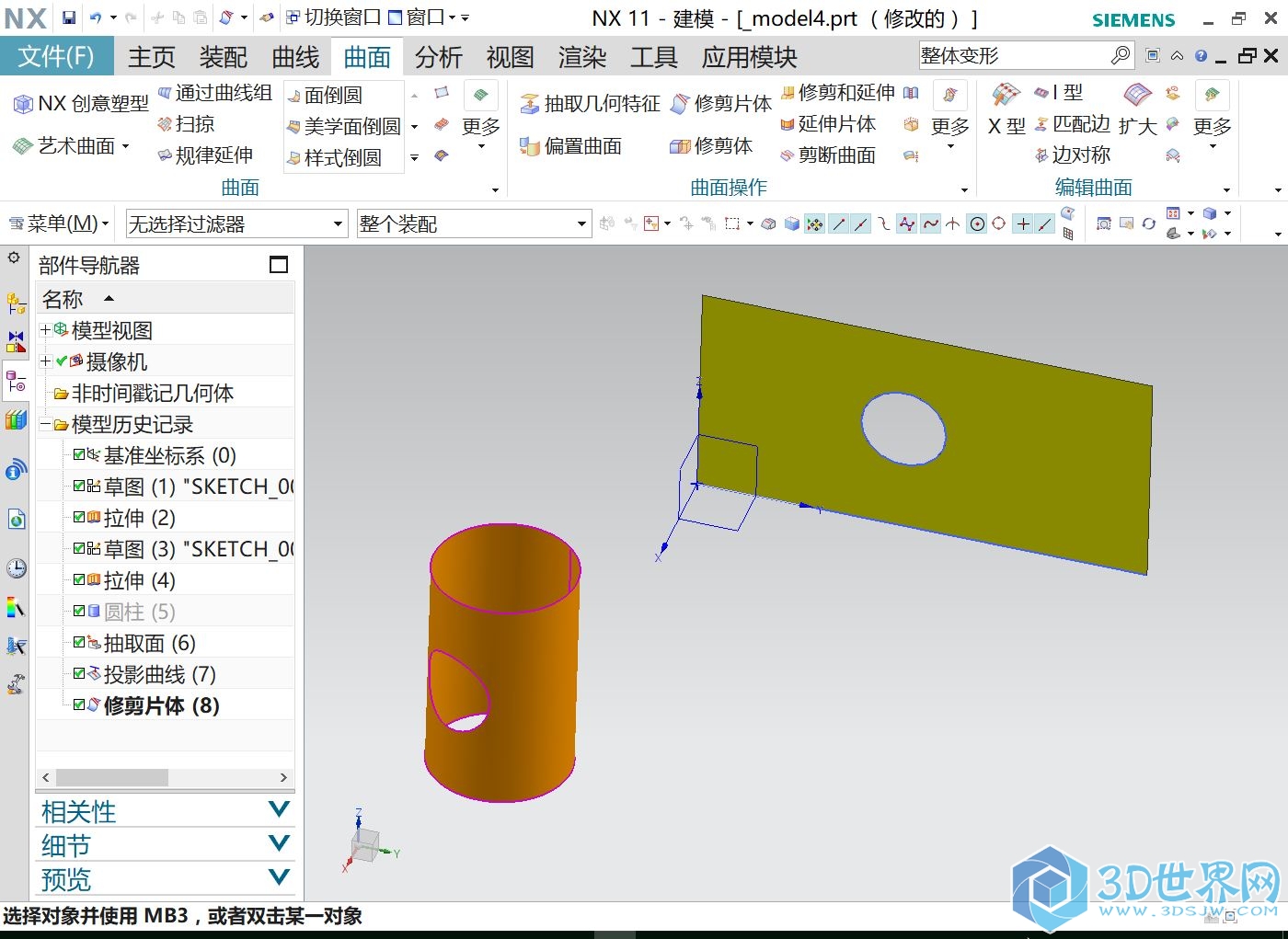Collapse the 模型历史记录 node
The width and height of the screenshot is (1288, 939).
(45, 424)
